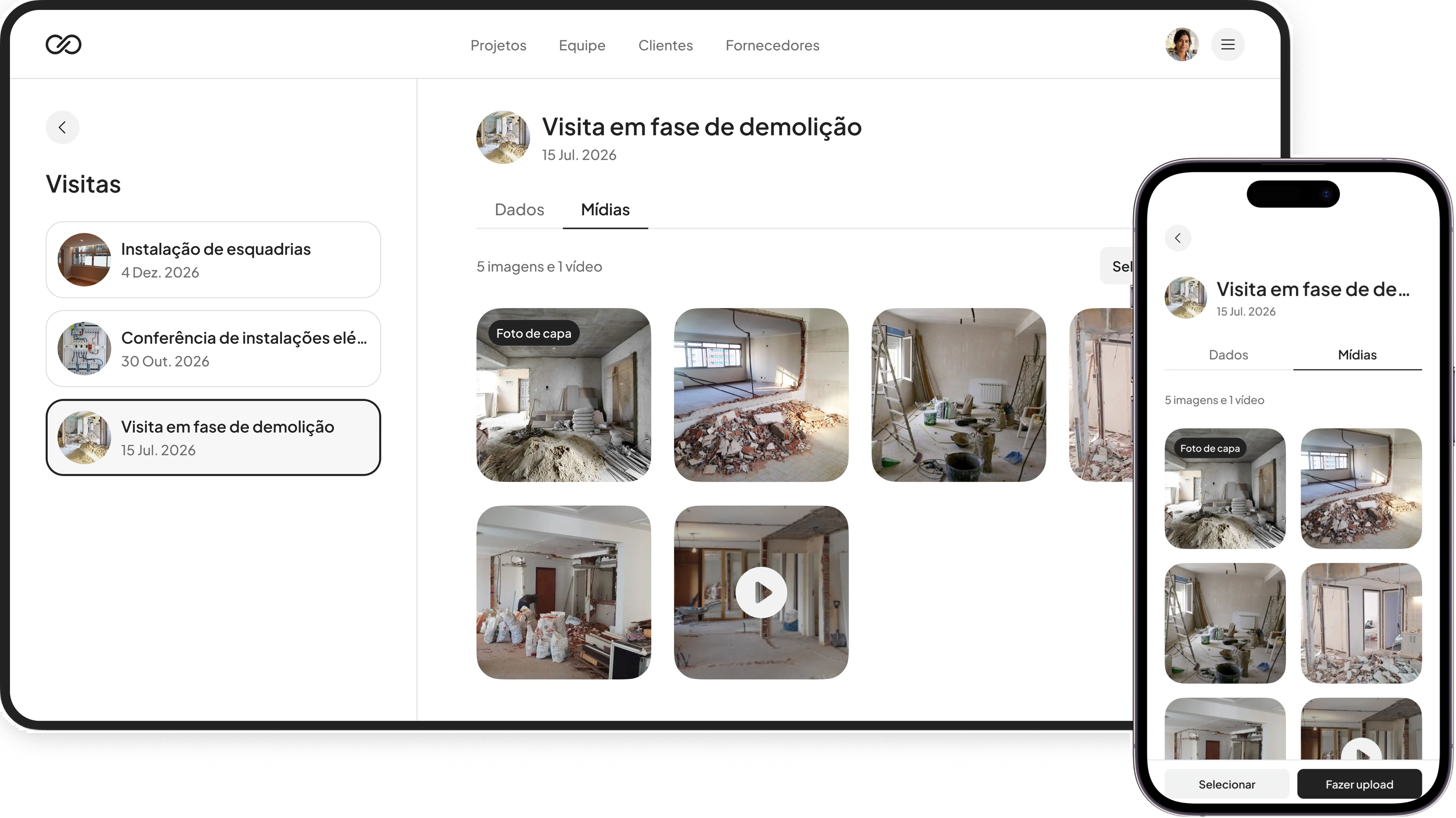Screen dimensions: 1456x818
Task: Click the Visitas sidebar heading
Action: point(83,184)
